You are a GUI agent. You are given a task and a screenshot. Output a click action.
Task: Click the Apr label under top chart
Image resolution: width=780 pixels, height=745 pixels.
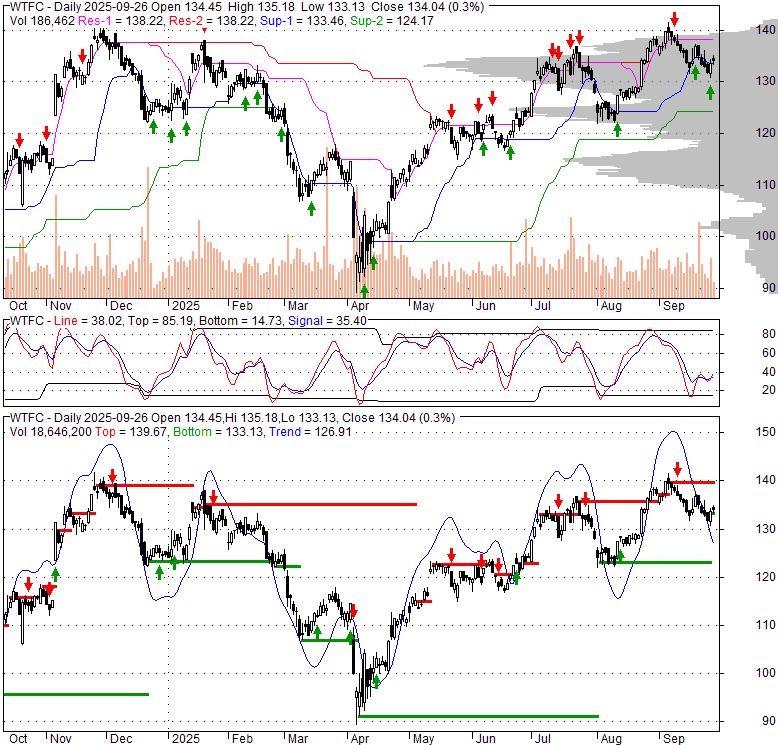(360, 306)
